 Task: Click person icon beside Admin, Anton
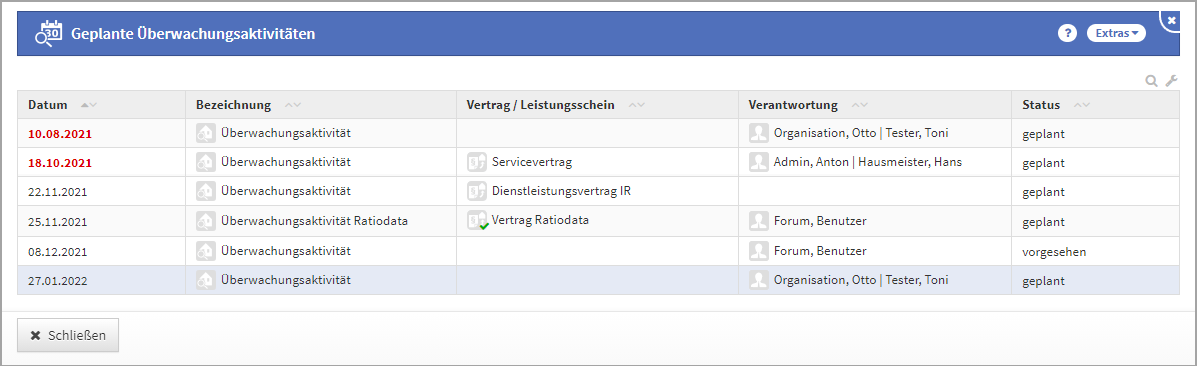click(758, 162)
